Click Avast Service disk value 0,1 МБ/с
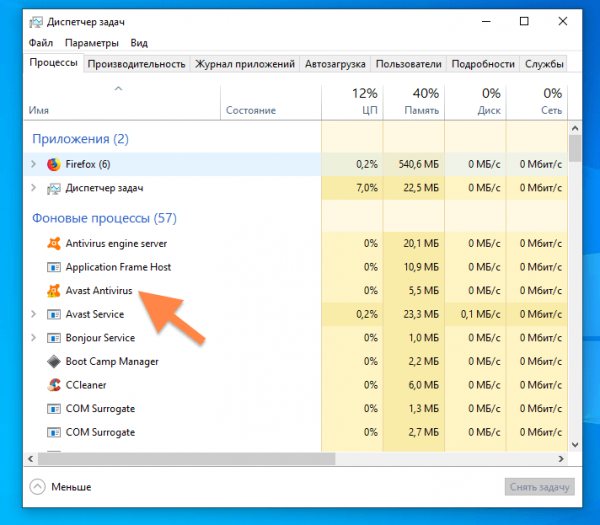600x525 pixels. [x=481, y=315]
